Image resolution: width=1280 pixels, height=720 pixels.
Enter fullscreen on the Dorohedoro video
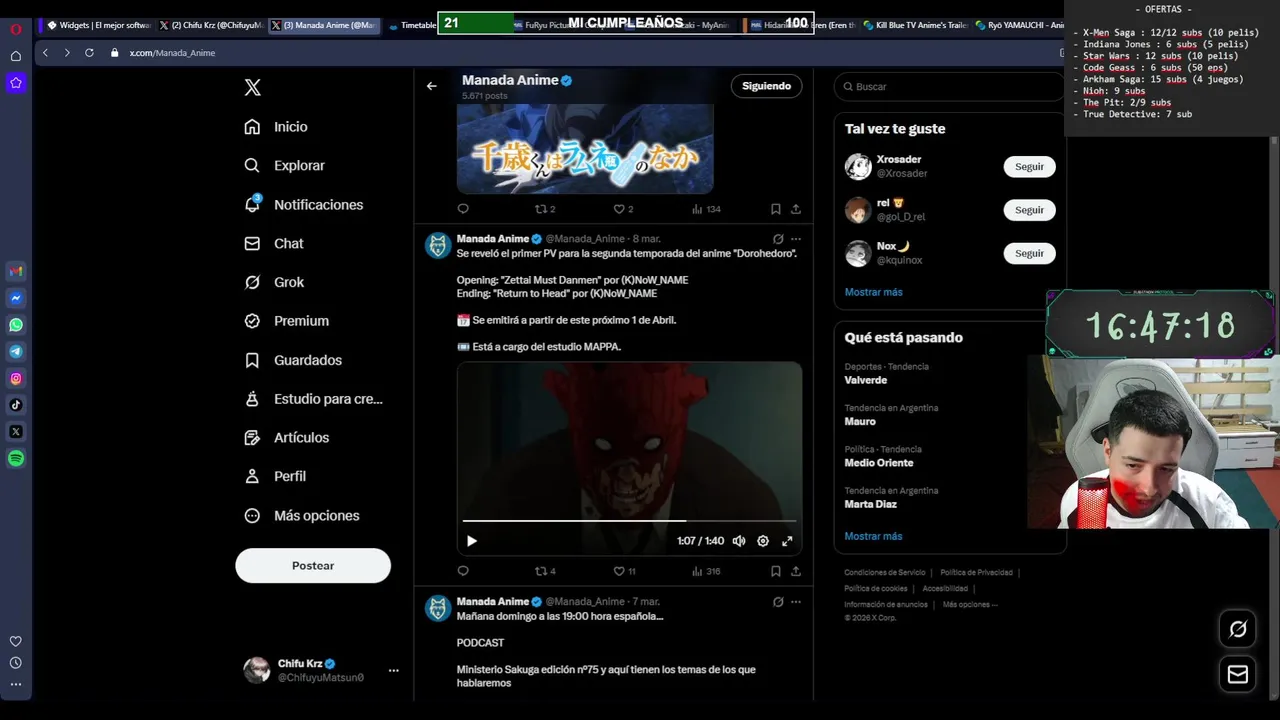pos(787,541)
